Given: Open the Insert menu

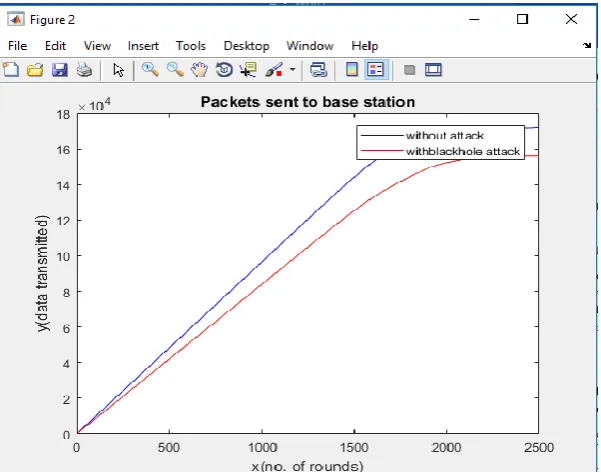Looking at the screenshot, I should pyautogui.click(x=143, y=46).
